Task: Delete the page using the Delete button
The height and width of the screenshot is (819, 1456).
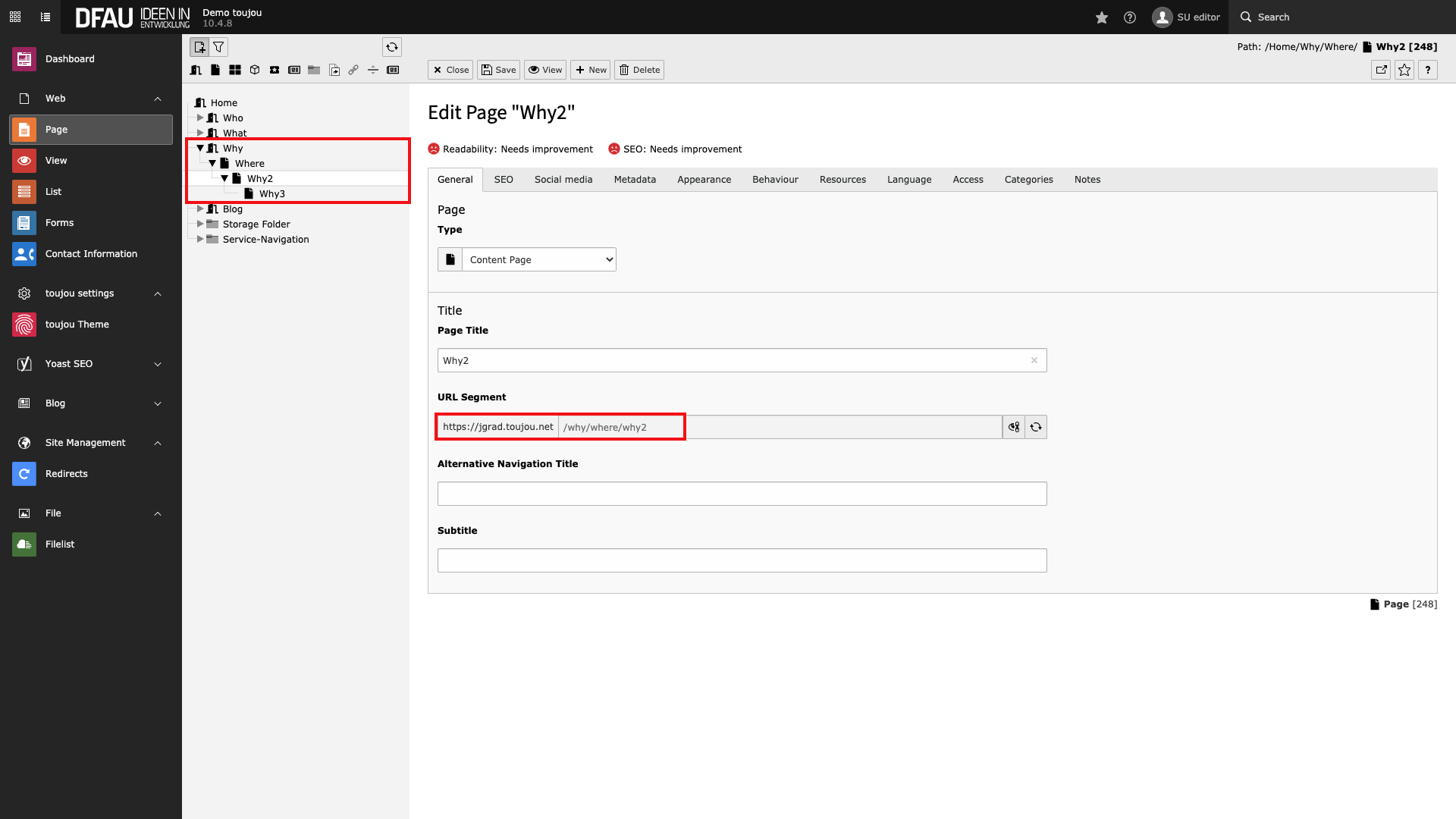Action: point(639,70)
